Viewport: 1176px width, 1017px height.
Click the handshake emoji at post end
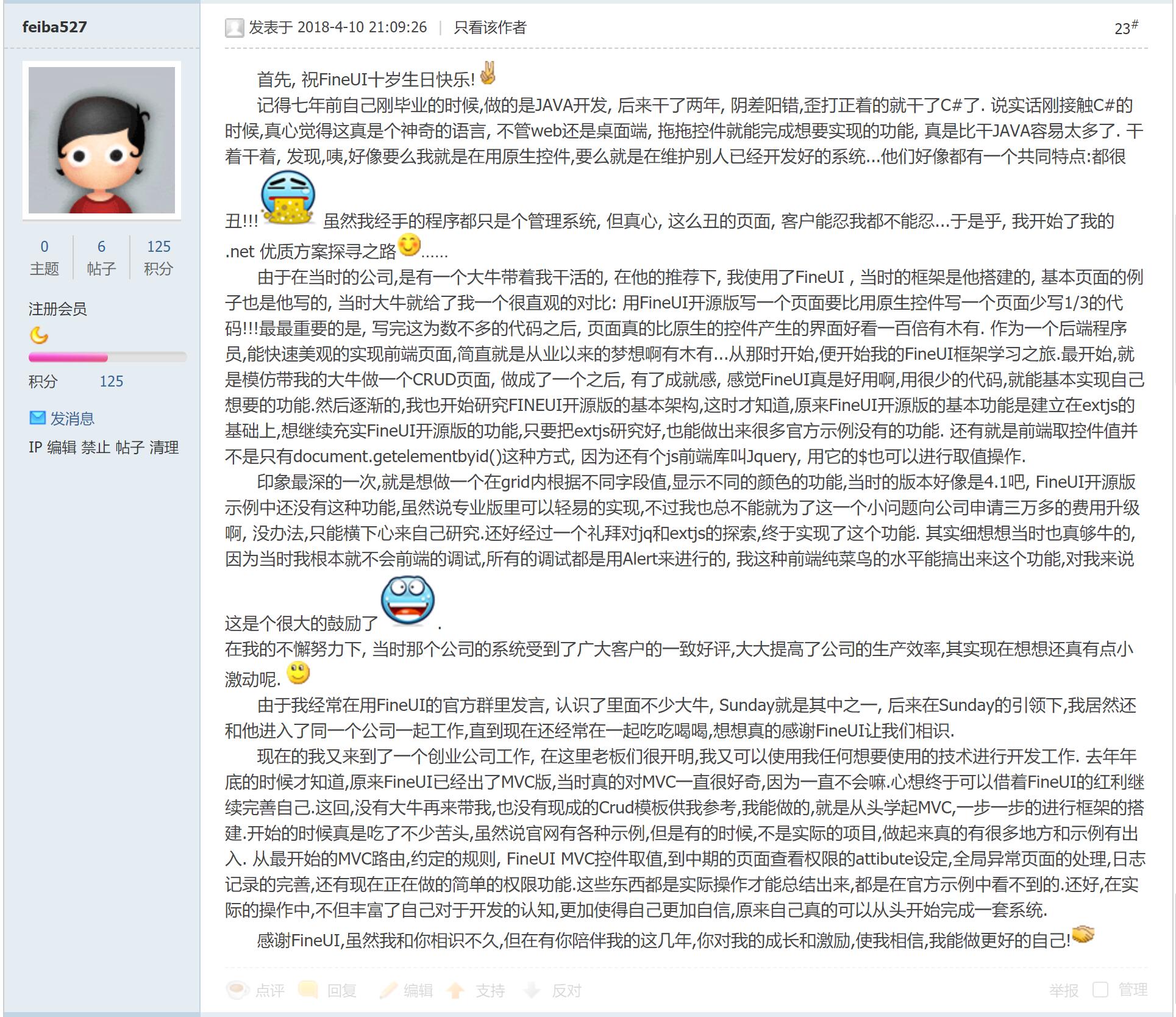point(1083,934)
